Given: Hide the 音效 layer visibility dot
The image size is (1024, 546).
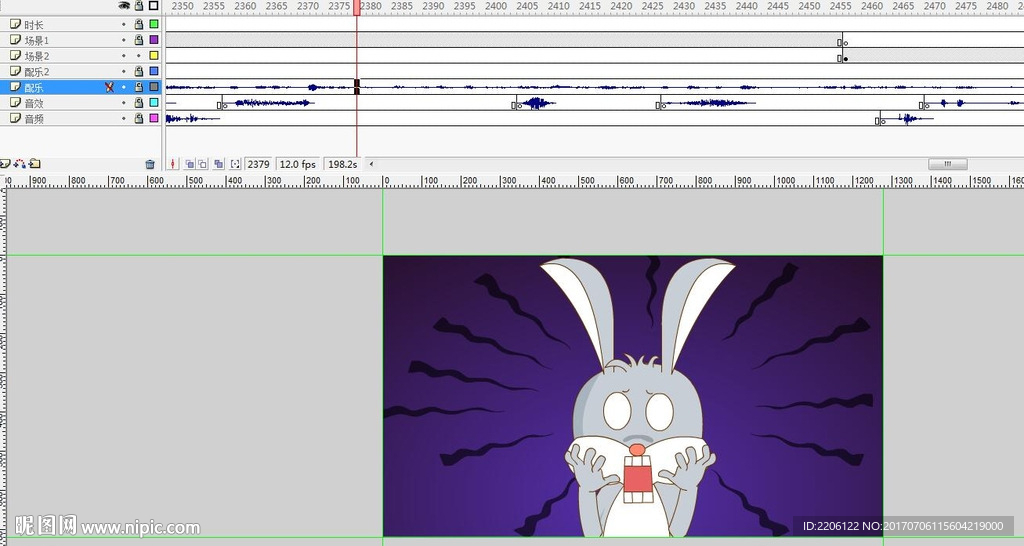Looking at the screenshot, I should [x=124, y=103].
